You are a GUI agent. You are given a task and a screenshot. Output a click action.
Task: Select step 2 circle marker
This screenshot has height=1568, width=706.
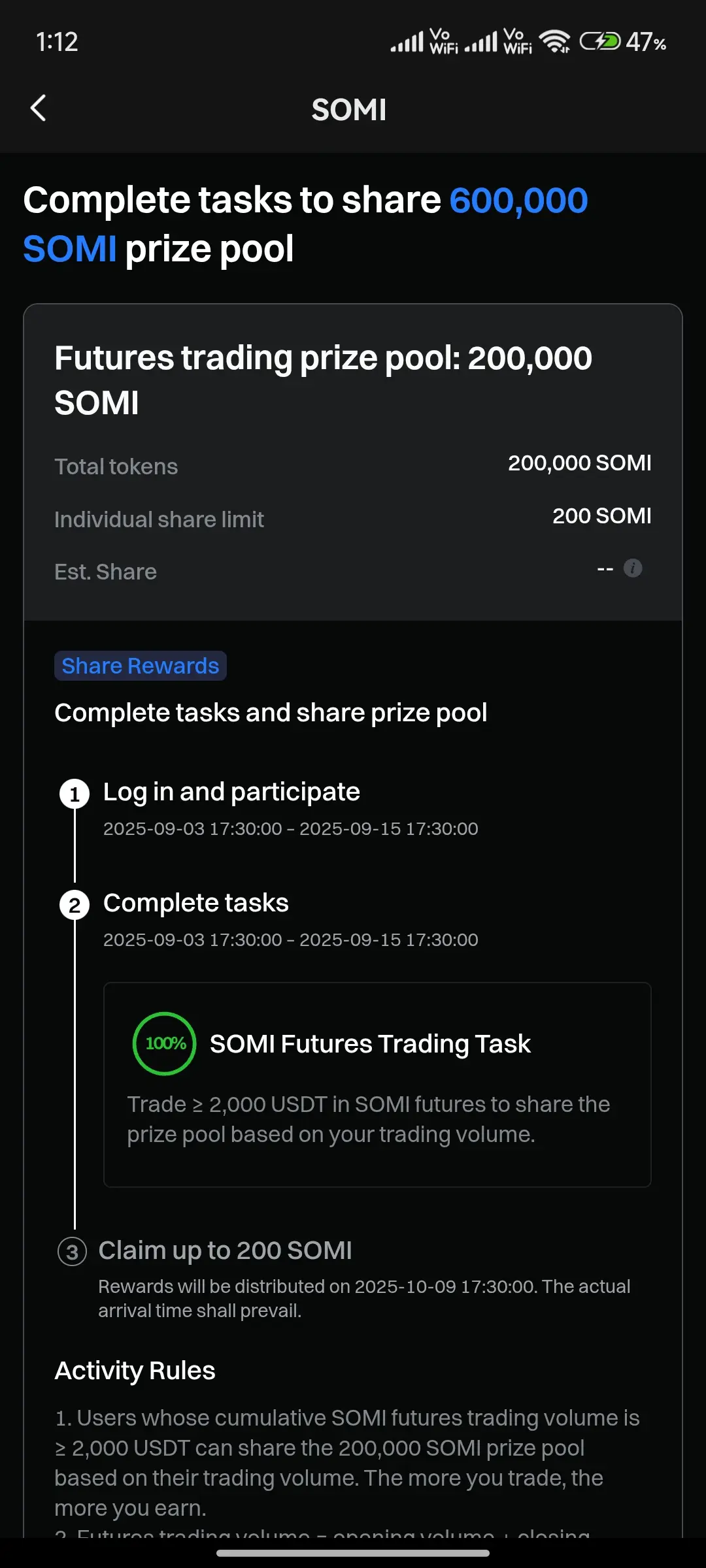tap(75, 905)
